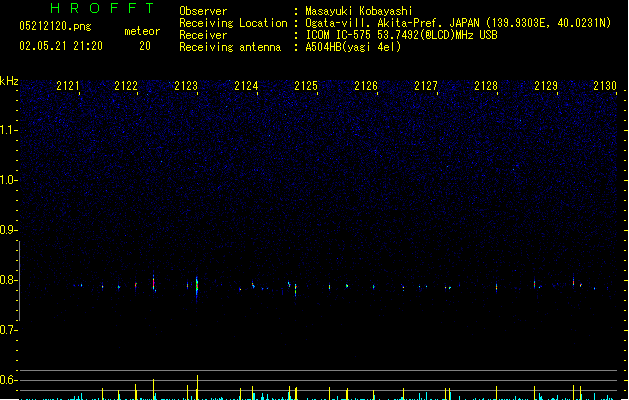Click antenna value A504HB(yagi 4el)
Viewport: 629px width, 400px height.
353,47
